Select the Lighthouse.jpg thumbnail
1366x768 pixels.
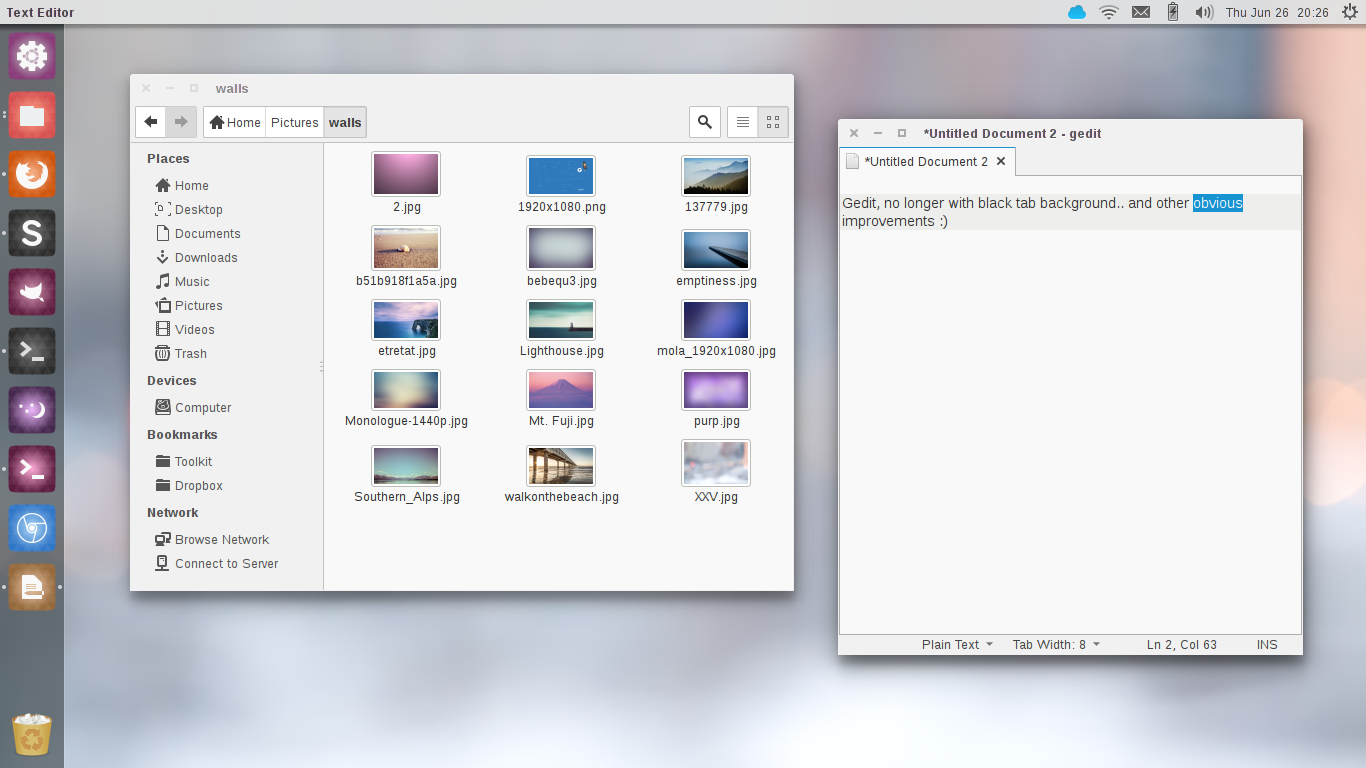(561, 320)
